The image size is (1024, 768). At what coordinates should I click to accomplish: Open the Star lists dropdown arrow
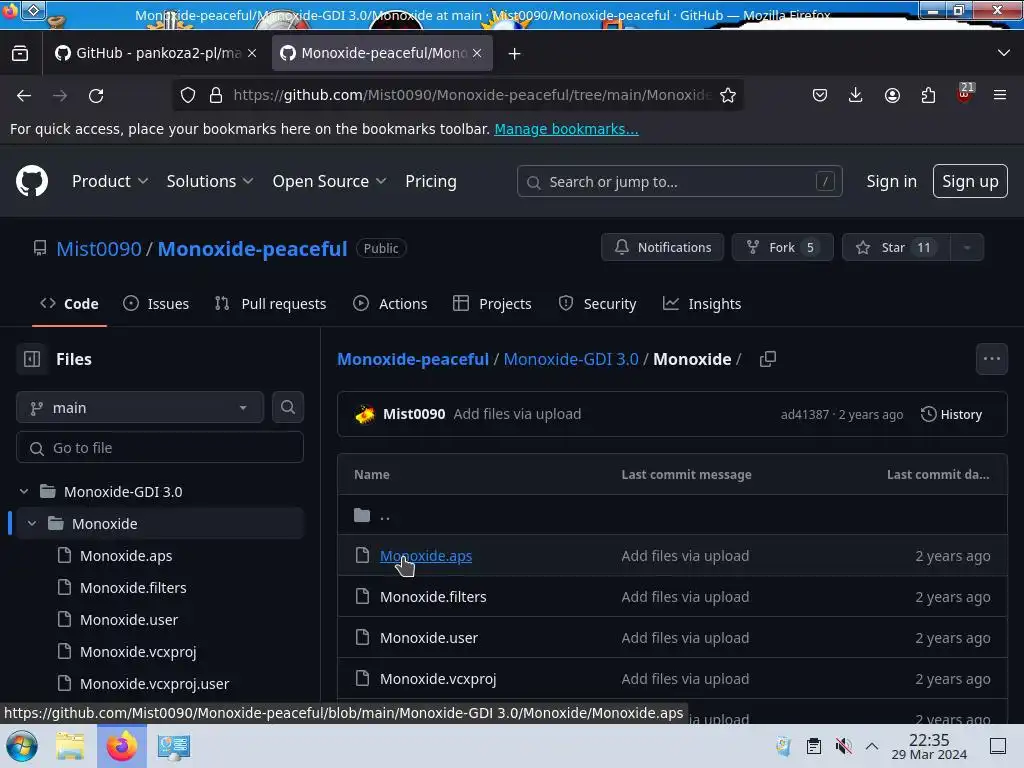click(x=967, y=248)
